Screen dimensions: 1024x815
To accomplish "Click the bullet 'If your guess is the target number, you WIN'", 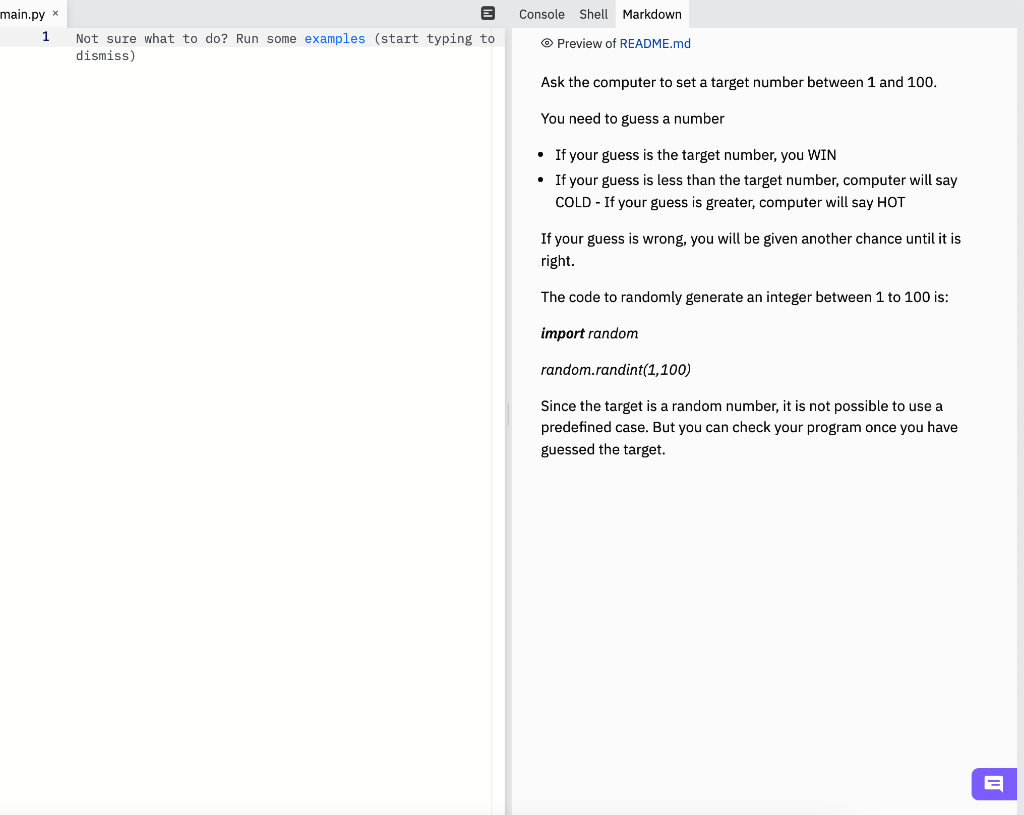I will tap(696, 155).
